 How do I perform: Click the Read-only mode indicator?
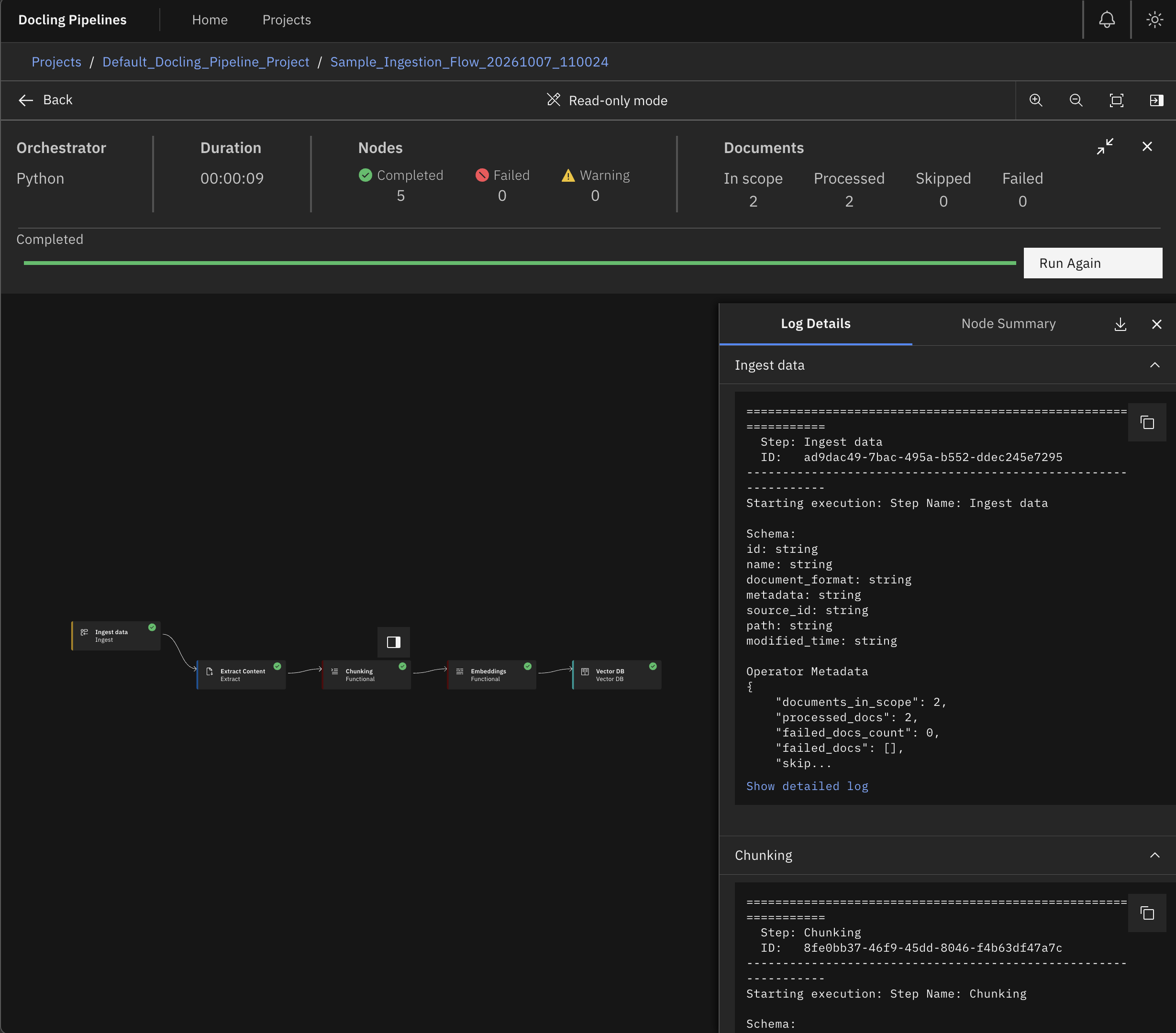607,100
